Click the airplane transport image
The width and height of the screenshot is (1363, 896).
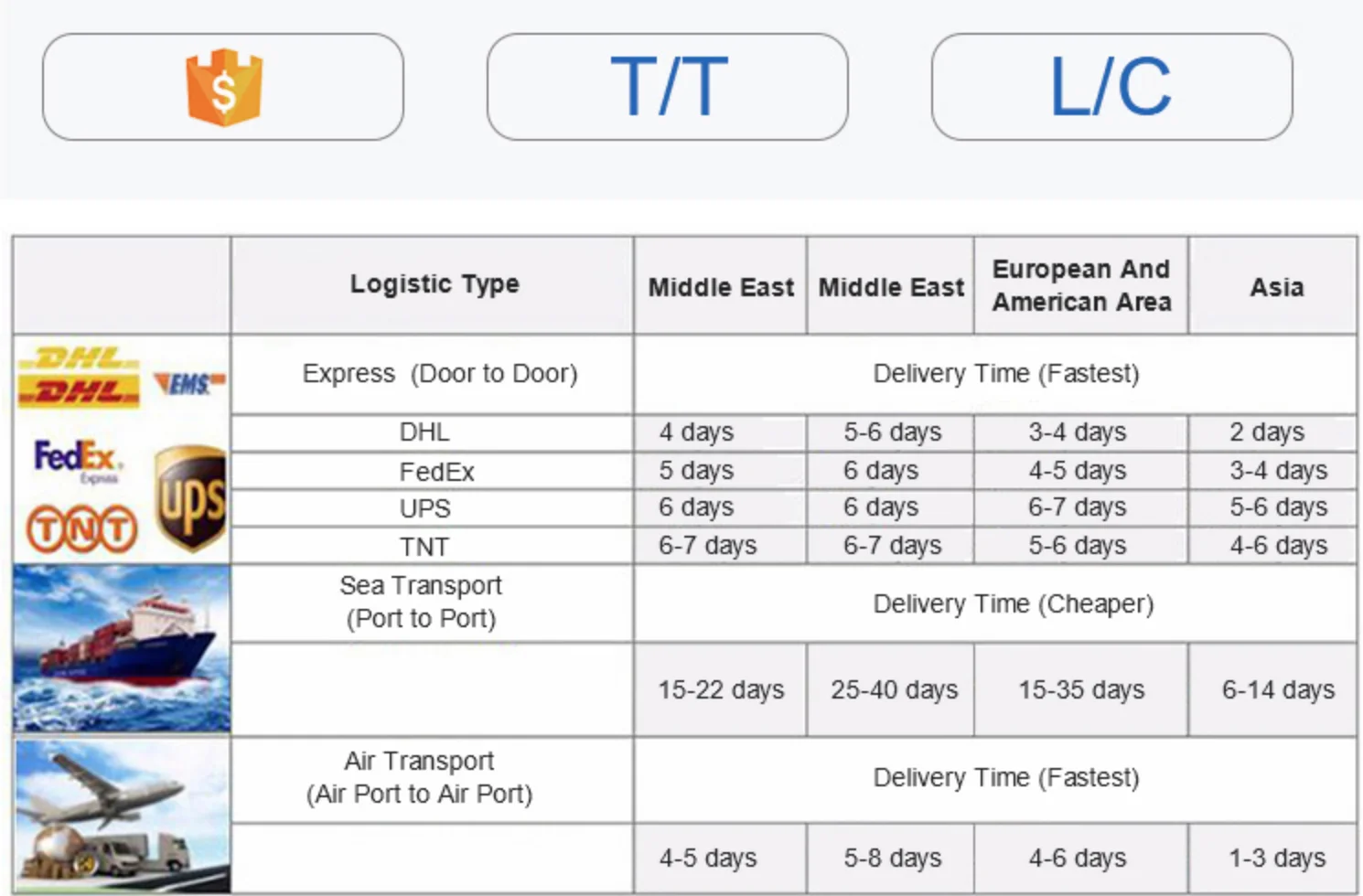coord(122,816)
